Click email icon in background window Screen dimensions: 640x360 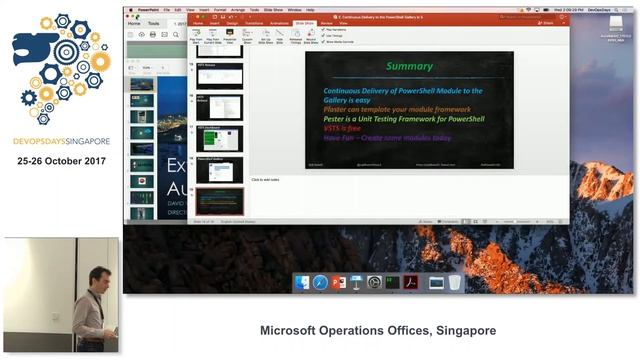pyautogui.click(x=164, y=35)
